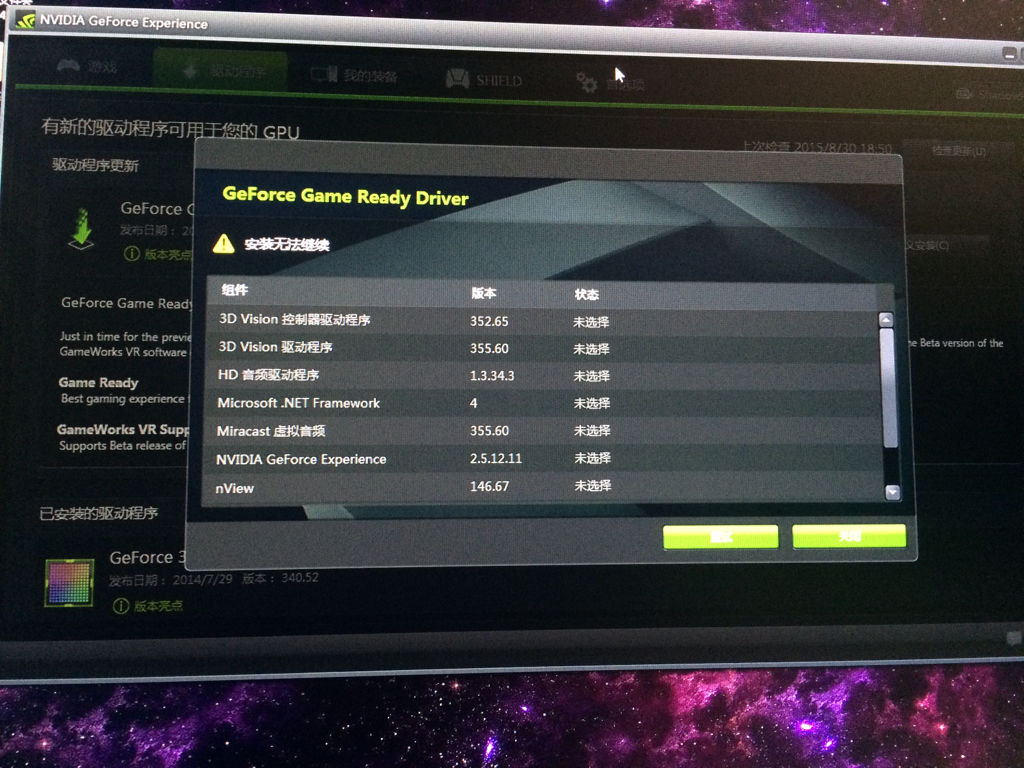This screenshot has width=1024, height=768.
Task: Click the 检查更新(U) button
Action: (x=957, y=151)
